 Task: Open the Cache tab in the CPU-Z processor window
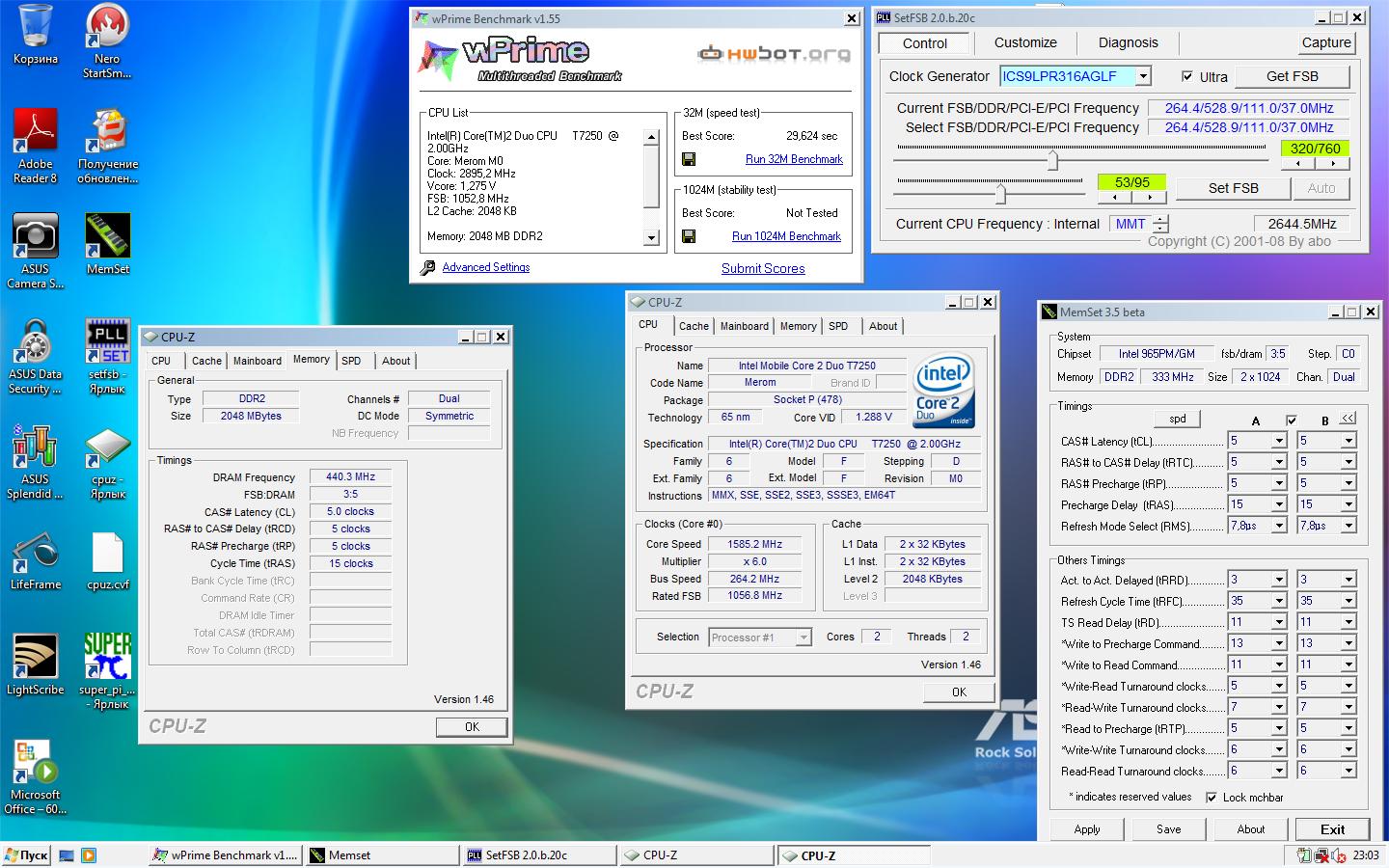click(694, 326)
